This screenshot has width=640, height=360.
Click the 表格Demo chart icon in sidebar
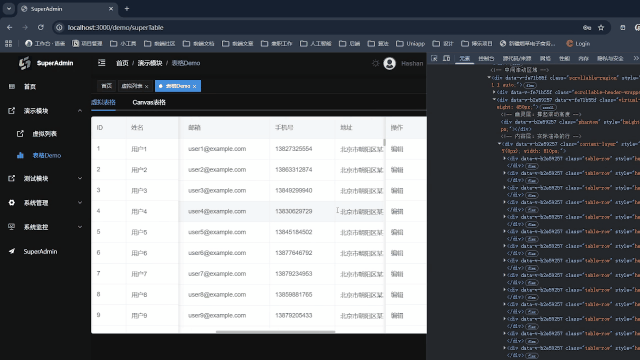pyautogui.click(x=20, y=155)
